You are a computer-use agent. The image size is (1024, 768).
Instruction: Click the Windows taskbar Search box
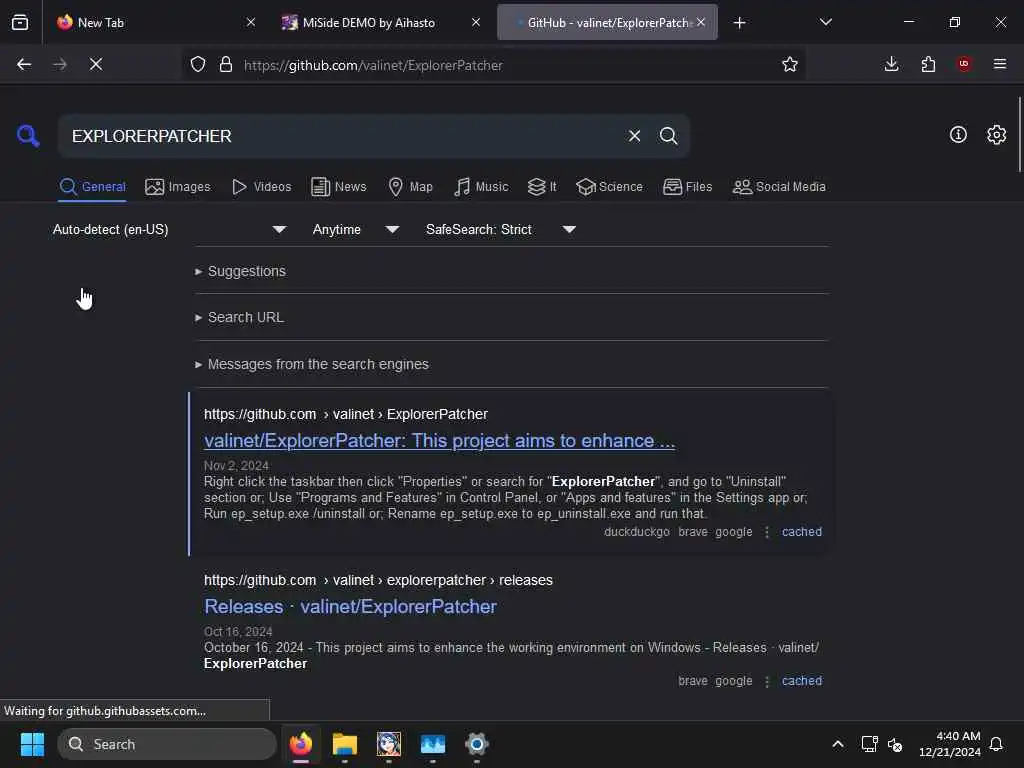coord(167,744)
